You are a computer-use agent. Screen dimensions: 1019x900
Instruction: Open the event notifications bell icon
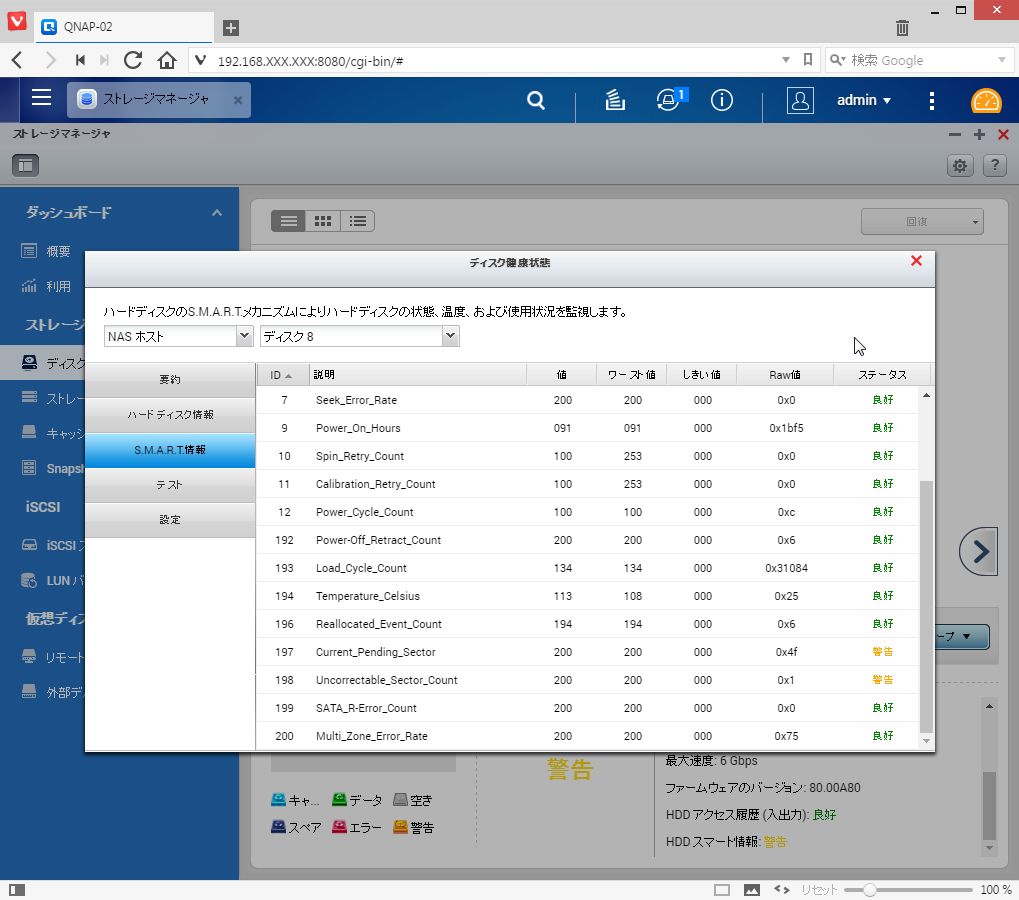coord(669,100)
